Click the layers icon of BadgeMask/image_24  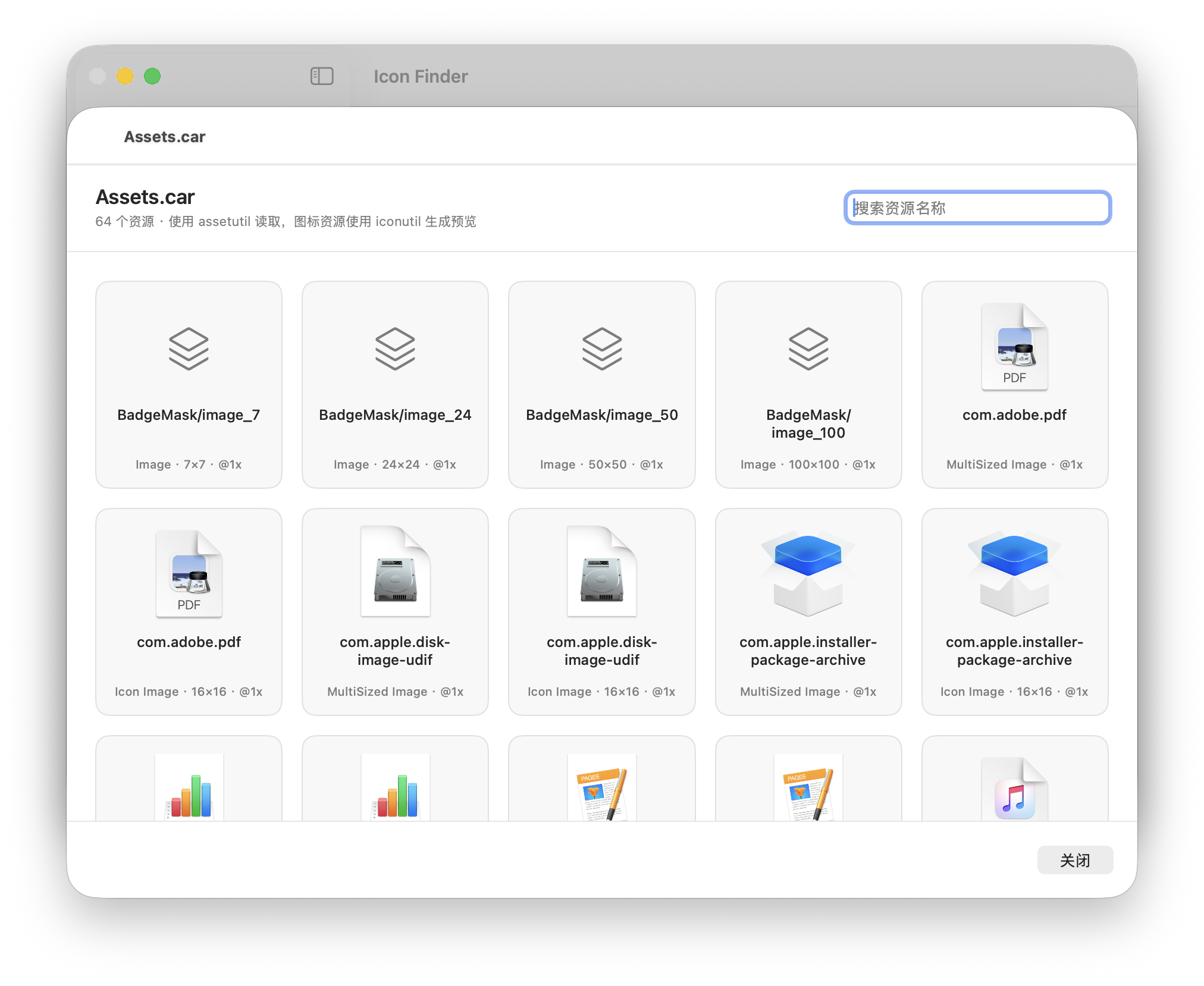click(395, 348)
